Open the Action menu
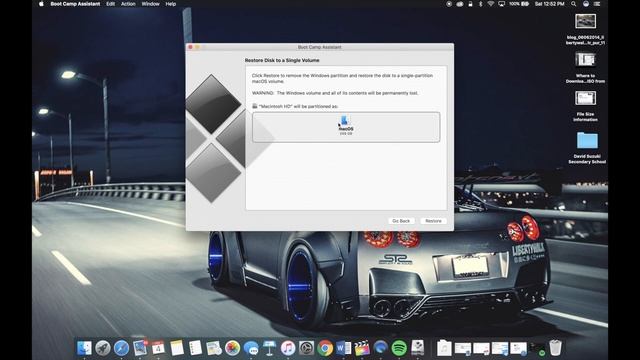This screenshot has width=640, height=360. pyautogui.click(x=128, y=4)
